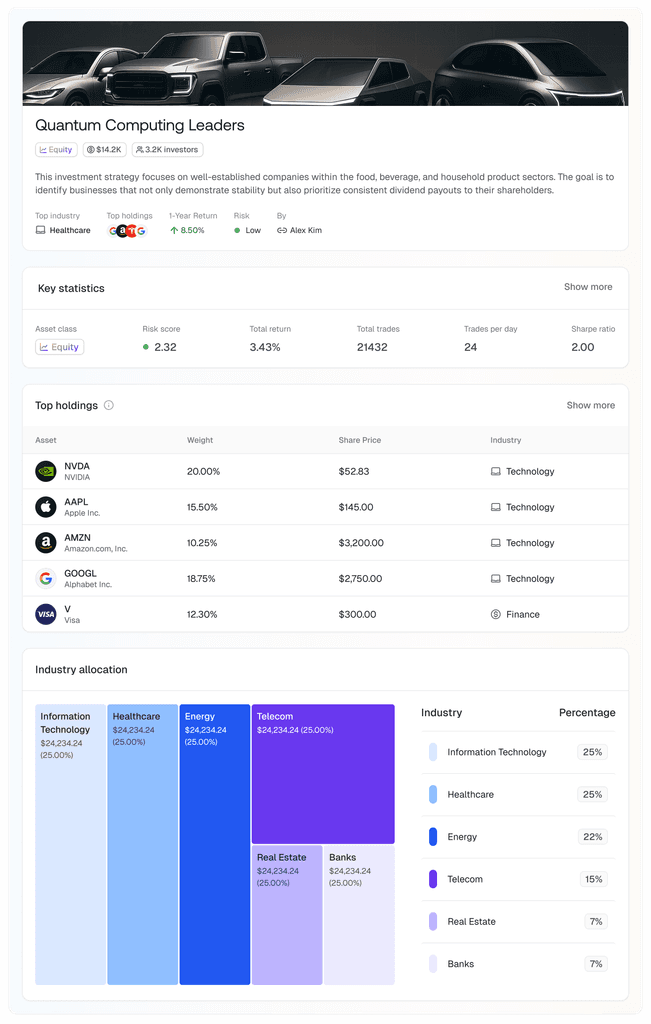Click the GOOGL share price $2,750.00
The width and height of the screenshot is (651, 1024).
coord(360,579)
